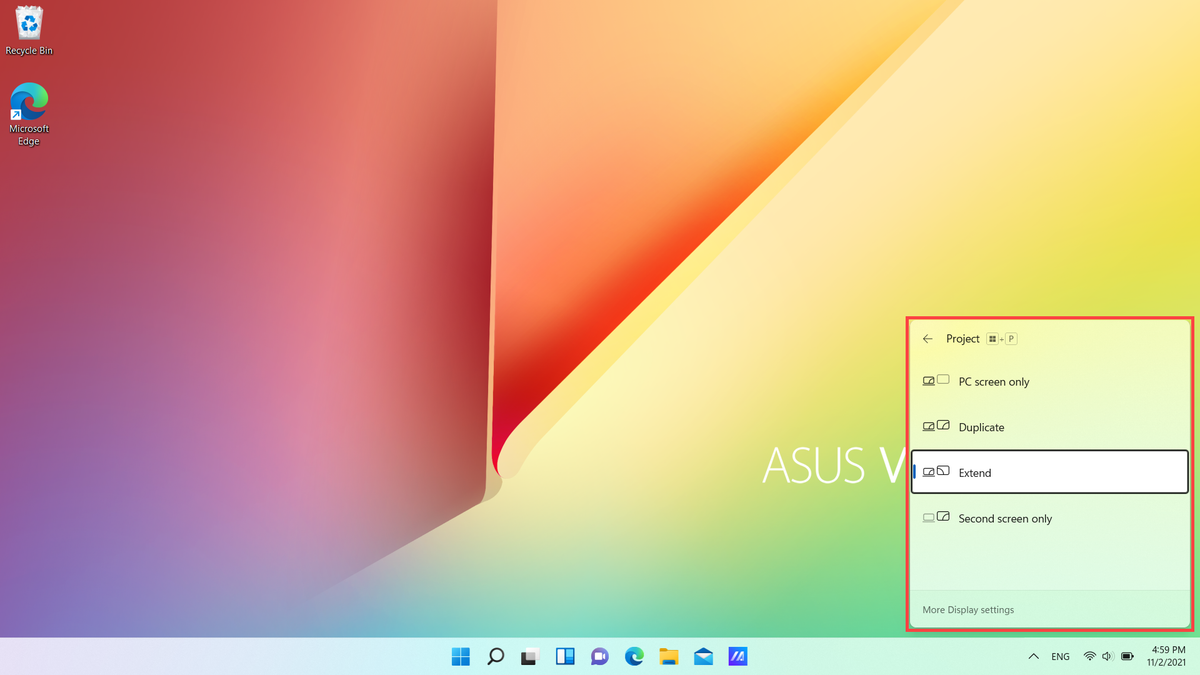Select the Extend display option
This screenshot has width=1200, height=675.
[1050, 472]
